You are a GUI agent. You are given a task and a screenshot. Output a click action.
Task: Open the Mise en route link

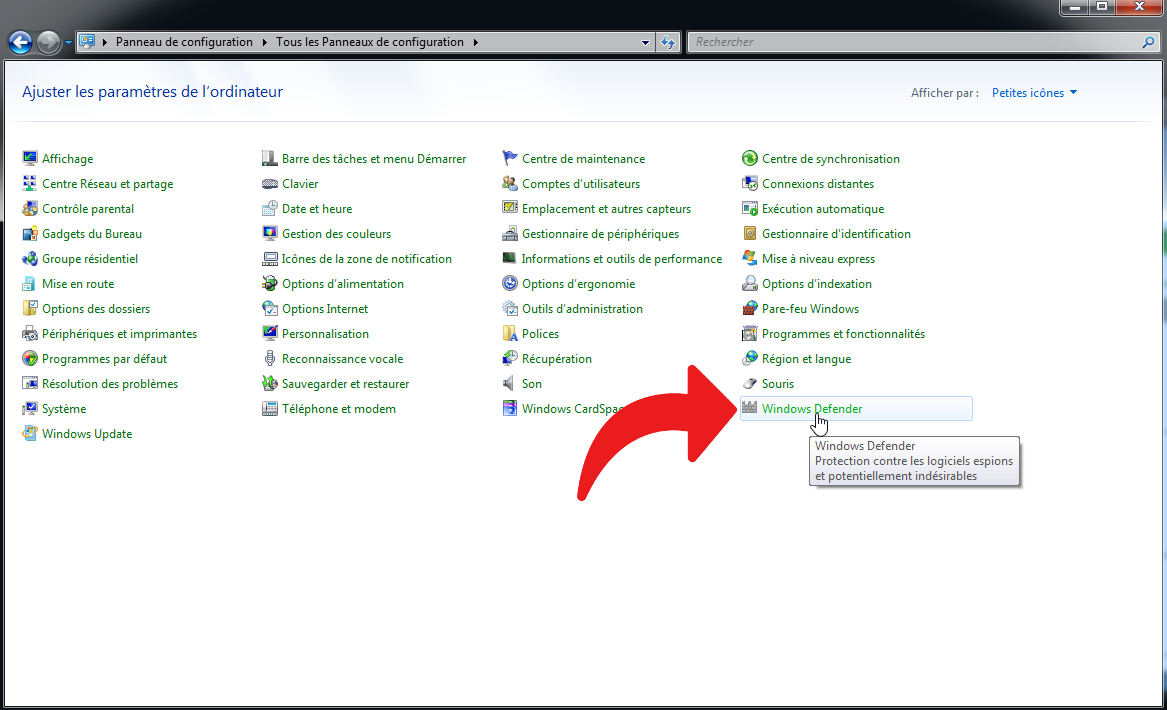coord(78,284)
